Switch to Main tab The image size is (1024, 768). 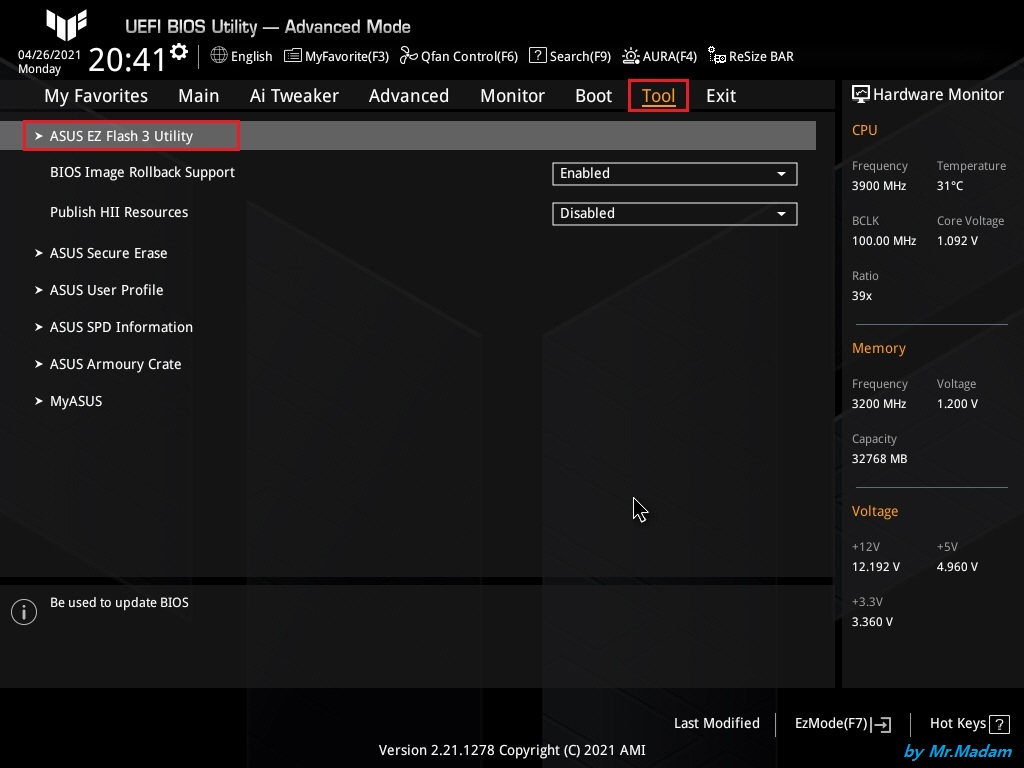(x=199, y=96)
